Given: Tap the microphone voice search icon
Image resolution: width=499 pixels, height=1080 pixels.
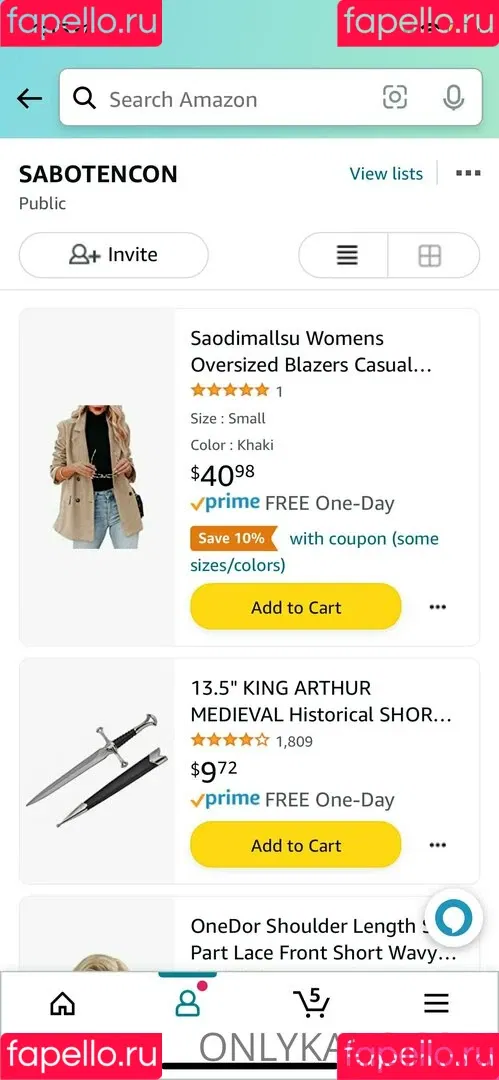Looking at the screenshot, I should [453, 98].
